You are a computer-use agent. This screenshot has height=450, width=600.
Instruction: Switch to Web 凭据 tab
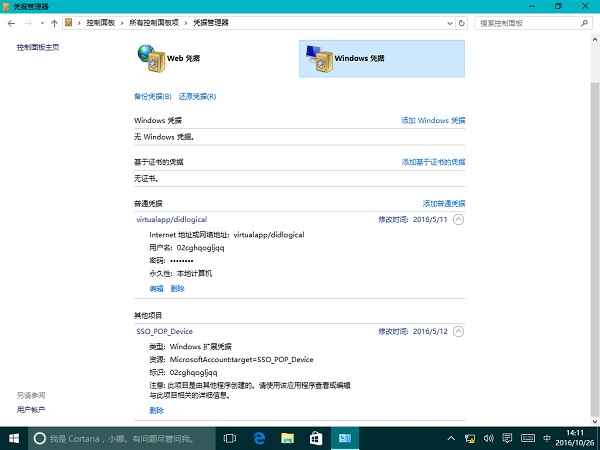(216, 59)
